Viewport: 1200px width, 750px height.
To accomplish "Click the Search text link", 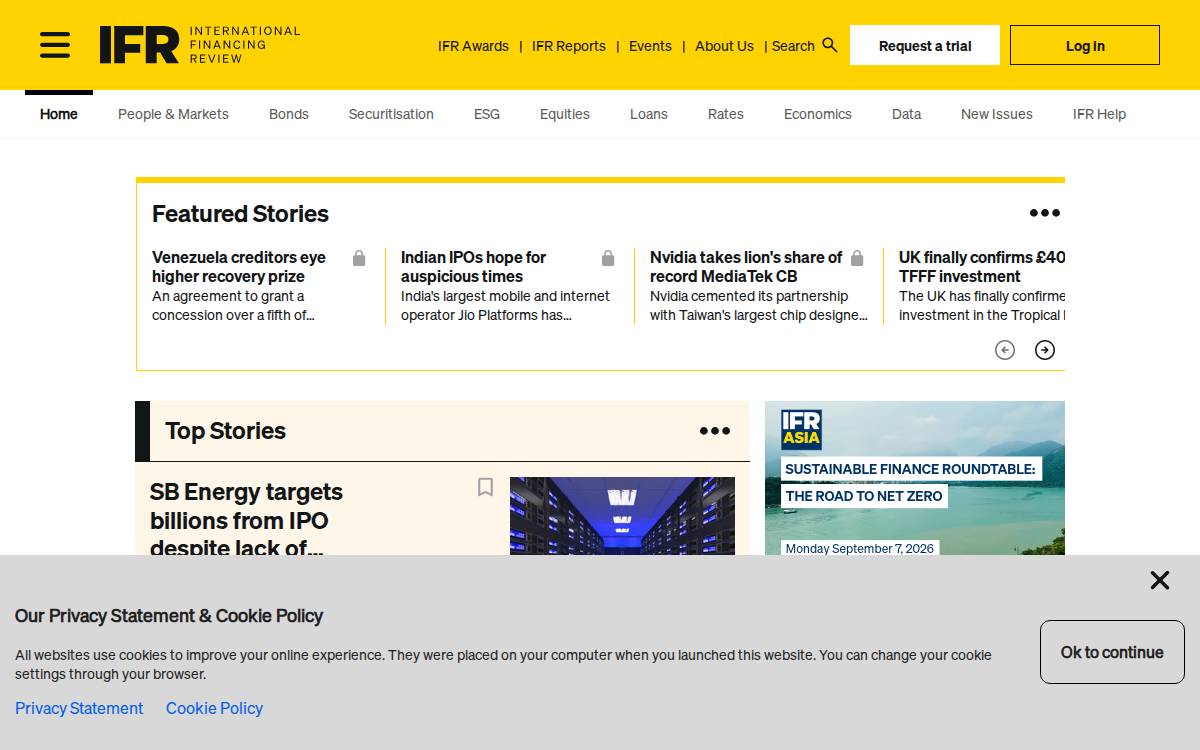I will (793, 46).
